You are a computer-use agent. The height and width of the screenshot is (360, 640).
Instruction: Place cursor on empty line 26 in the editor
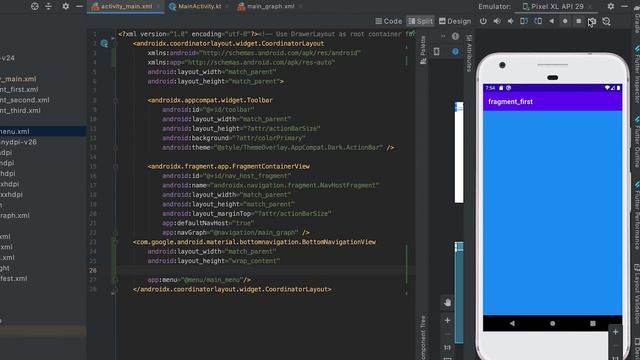[265, 270]
